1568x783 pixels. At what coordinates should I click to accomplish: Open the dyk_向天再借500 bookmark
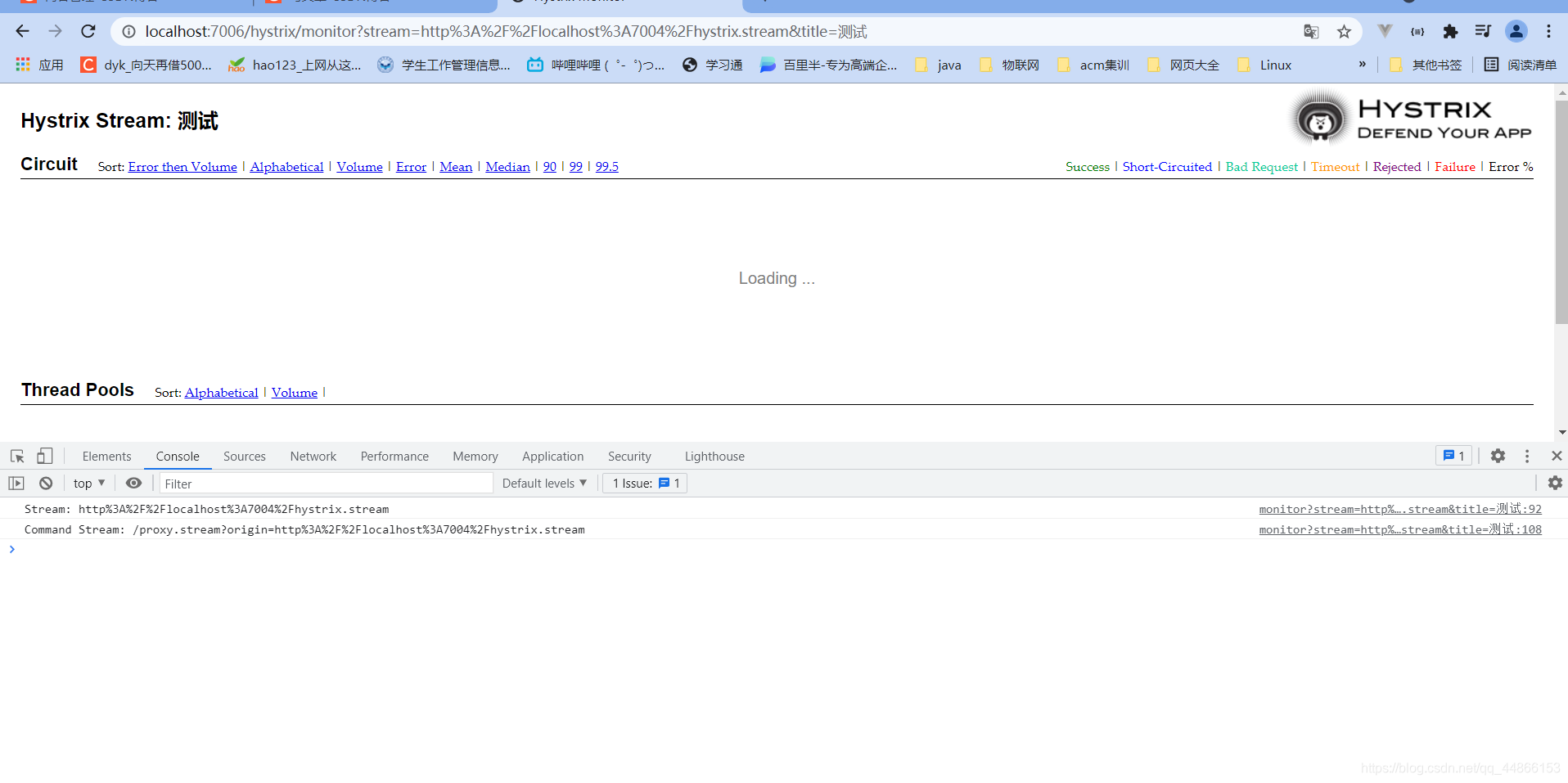tap(146, 65)
